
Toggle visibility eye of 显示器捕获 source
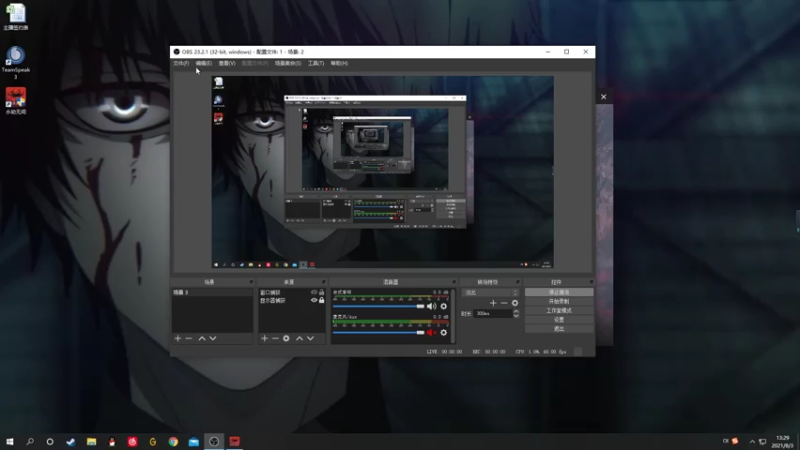pyautogui.click(x=314, y=301)
